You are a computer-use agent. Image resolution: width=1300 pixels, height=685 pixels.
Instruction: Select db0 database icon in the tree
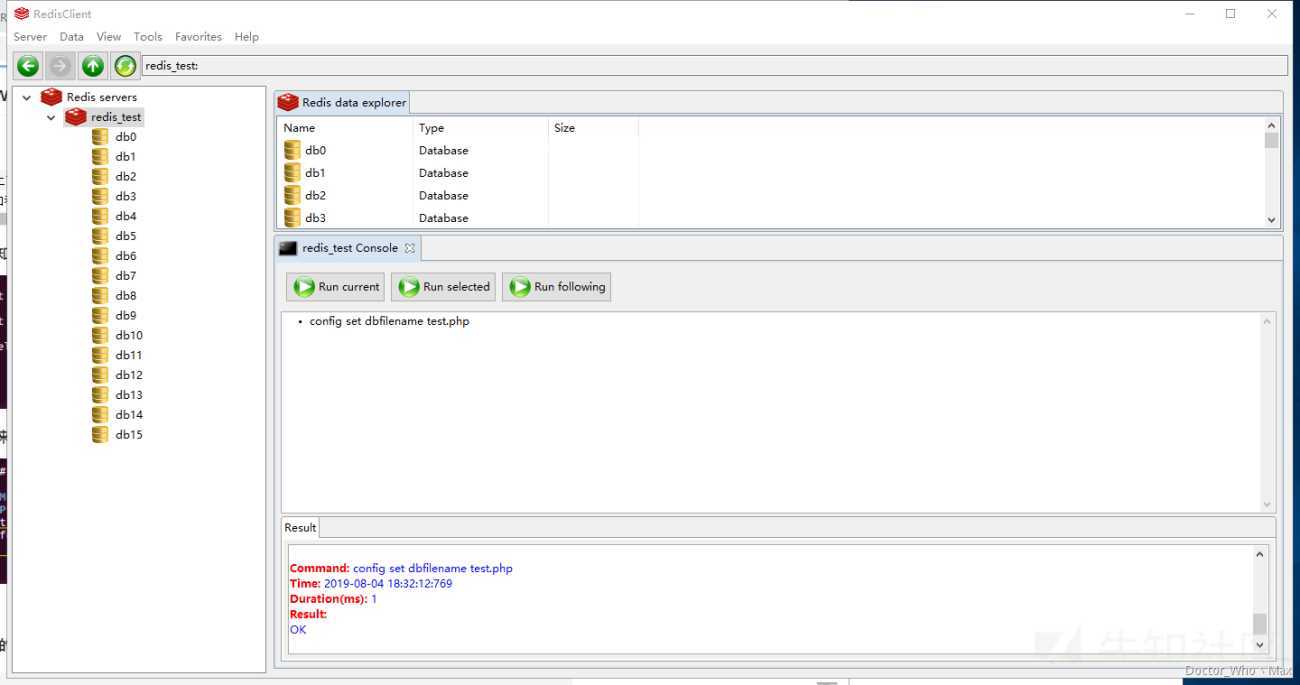(100, 137)
